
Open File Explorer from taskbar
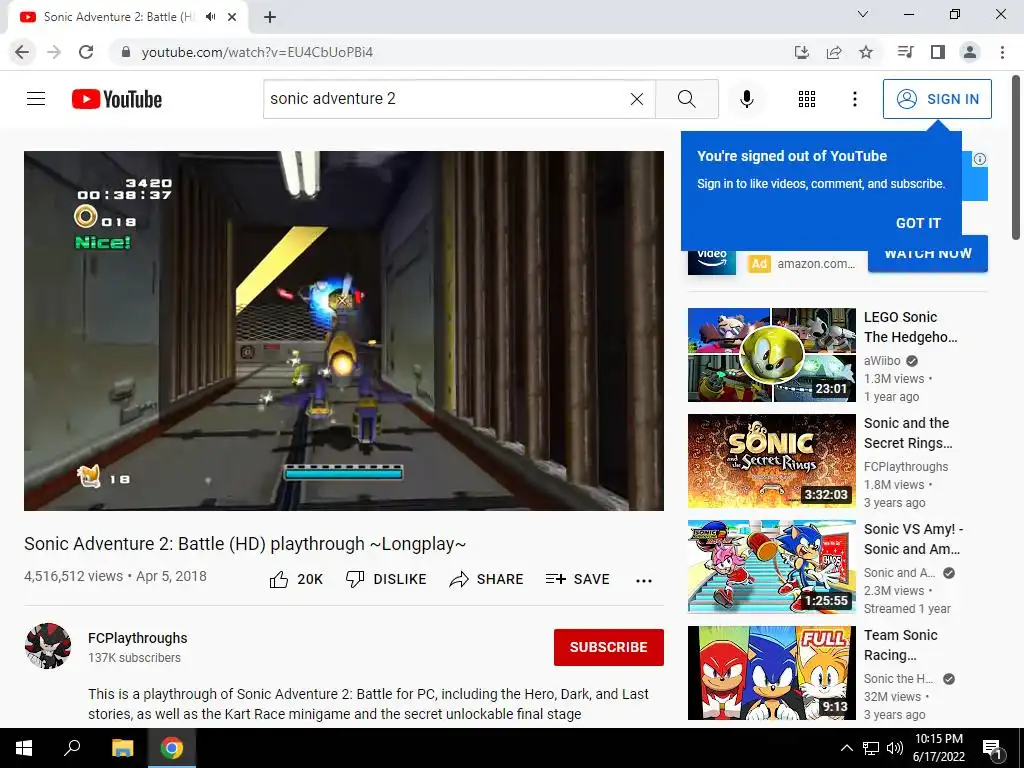(x=122, y=748)
